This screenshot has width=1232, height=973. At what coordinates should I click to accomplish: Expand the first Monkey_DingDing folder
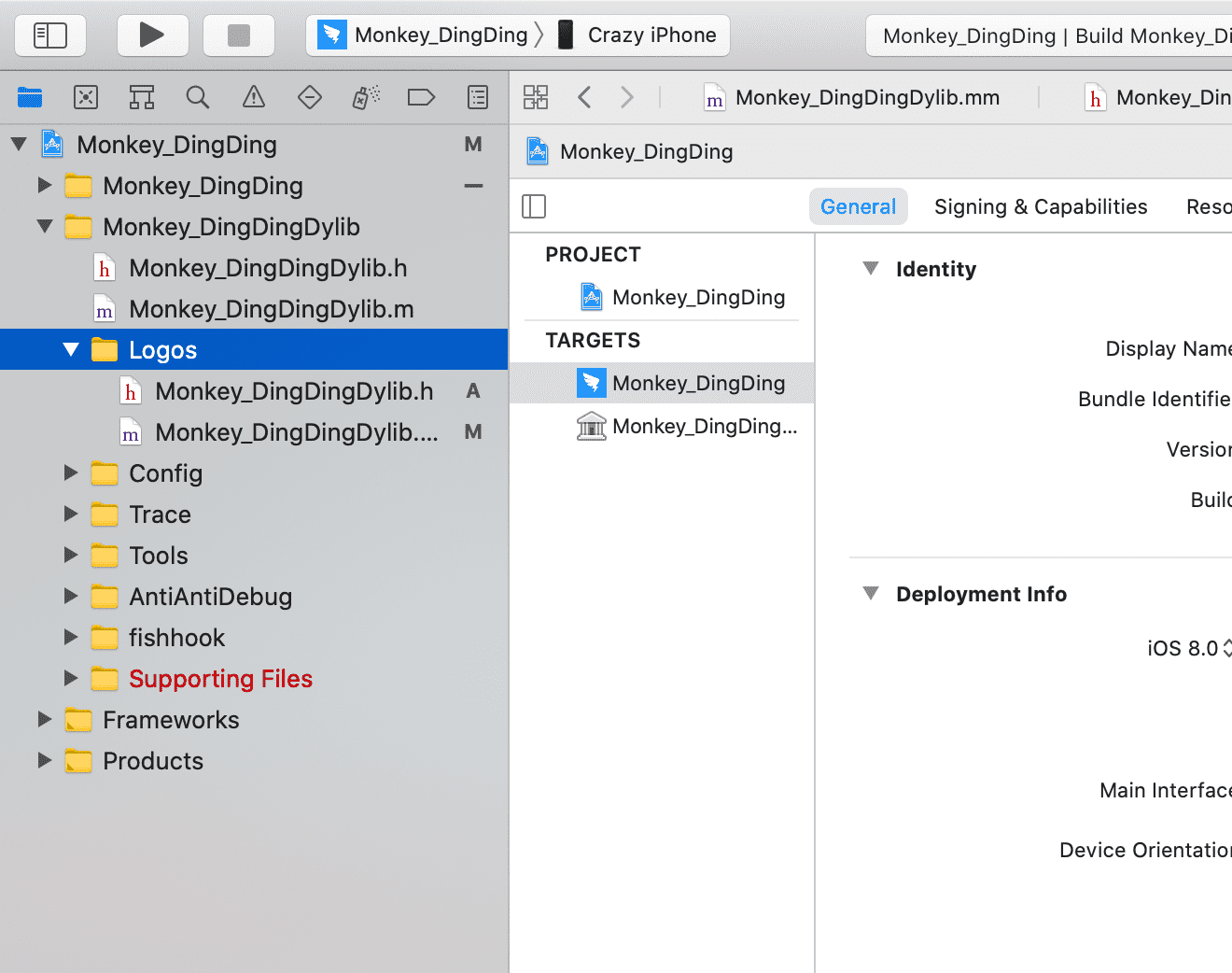pos(45,186)
